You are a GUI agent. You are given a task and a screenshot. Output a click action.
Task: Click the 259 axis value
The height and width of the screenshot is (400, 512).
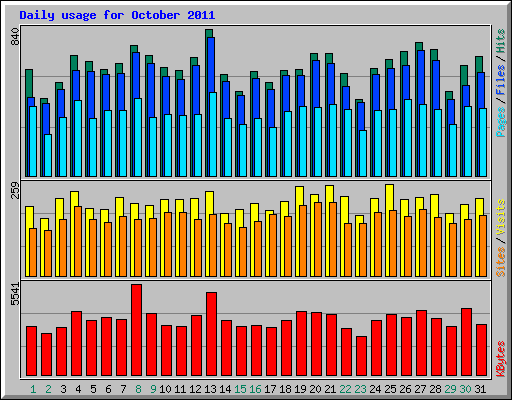click(15, 190)
